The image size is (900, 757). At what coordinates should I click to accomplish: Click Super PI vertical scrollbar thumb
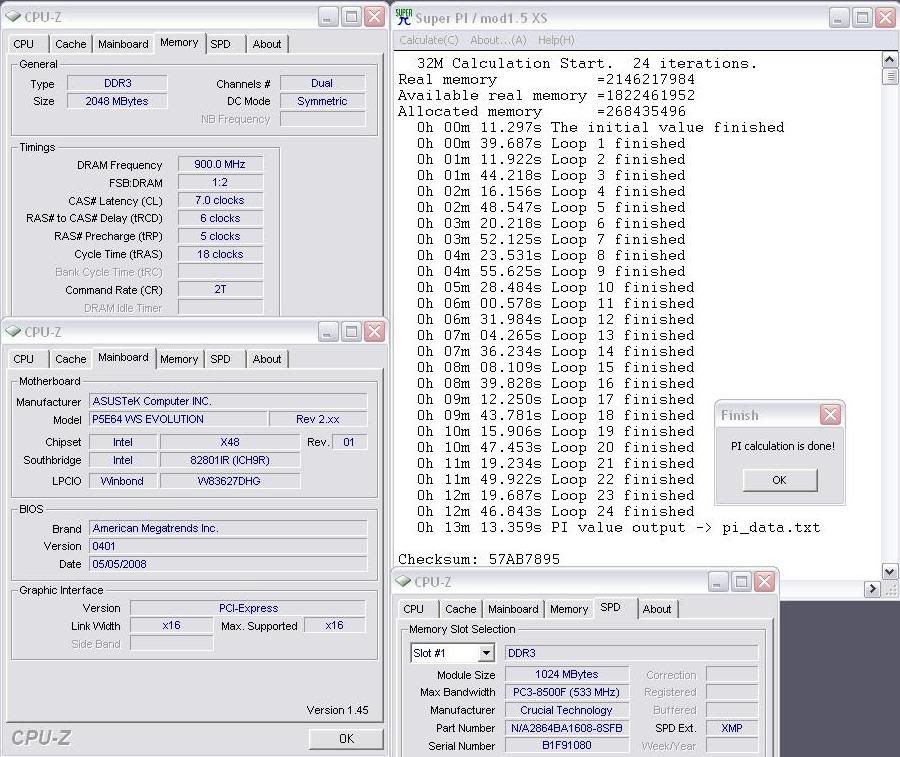pos(889,76)
